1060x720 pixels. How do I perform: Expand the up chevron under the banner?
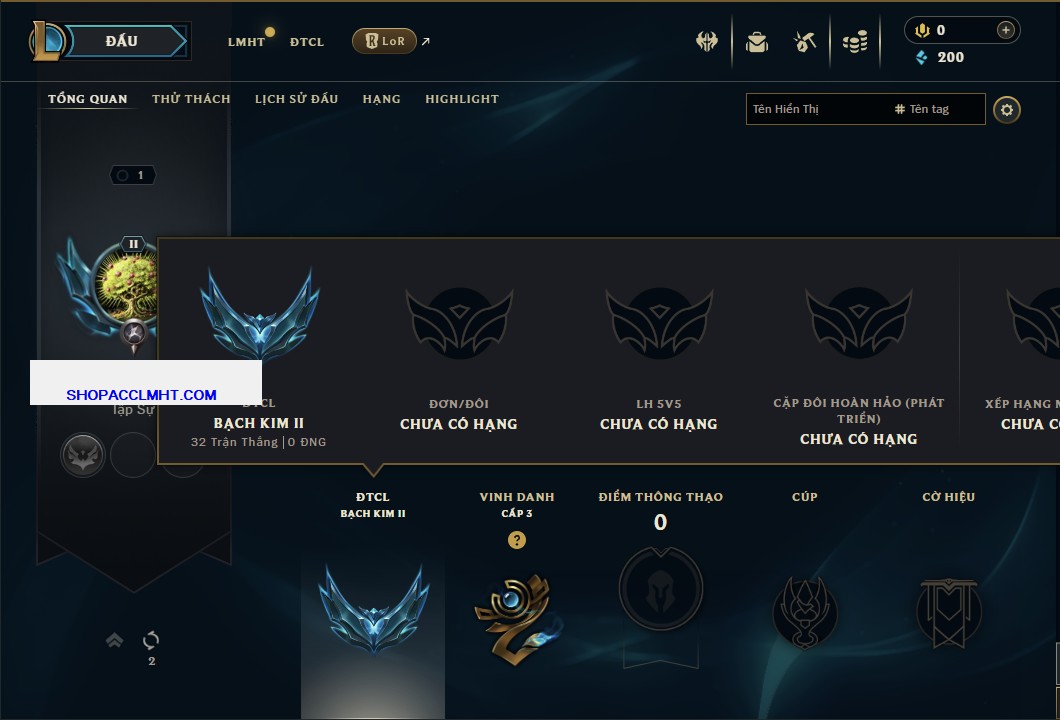pyautogui.click(x=114, y=640)
